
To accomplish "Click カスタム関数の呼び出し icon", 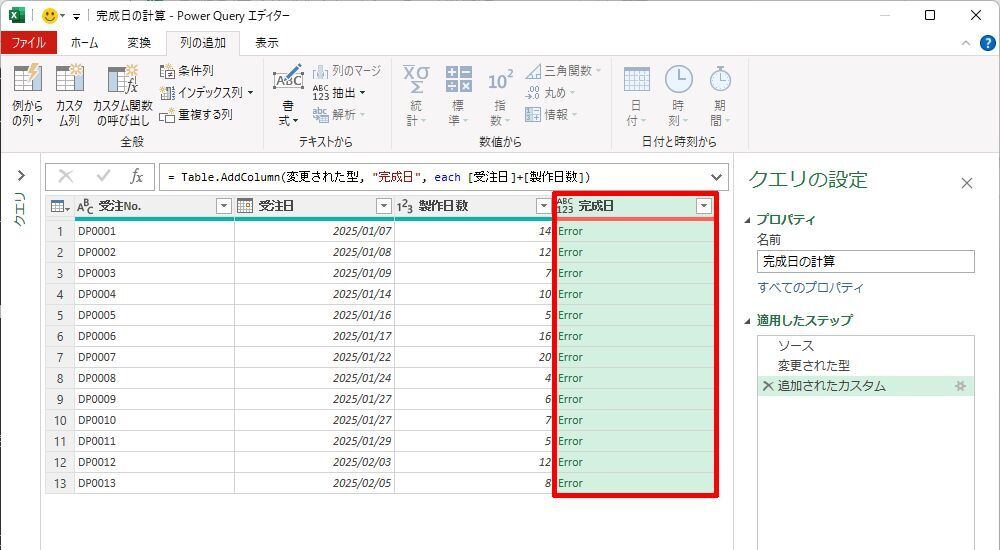I will [122, 80].
